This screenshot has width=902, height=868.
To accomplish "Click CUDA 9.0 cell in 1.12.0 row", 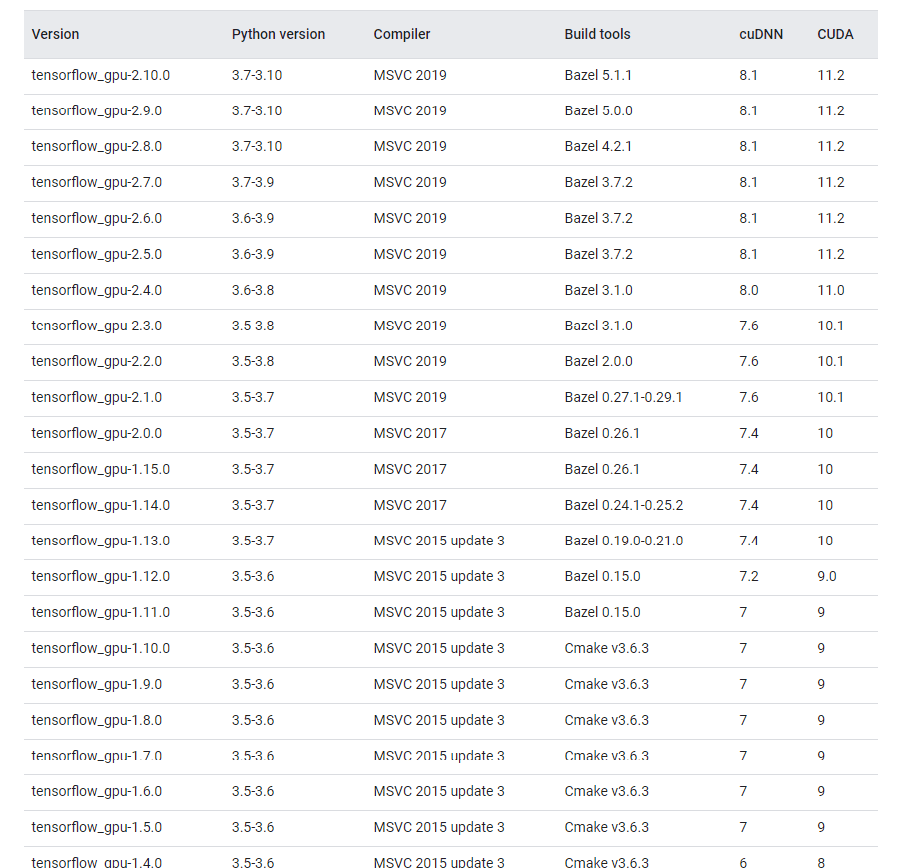I will pos(827,577).
